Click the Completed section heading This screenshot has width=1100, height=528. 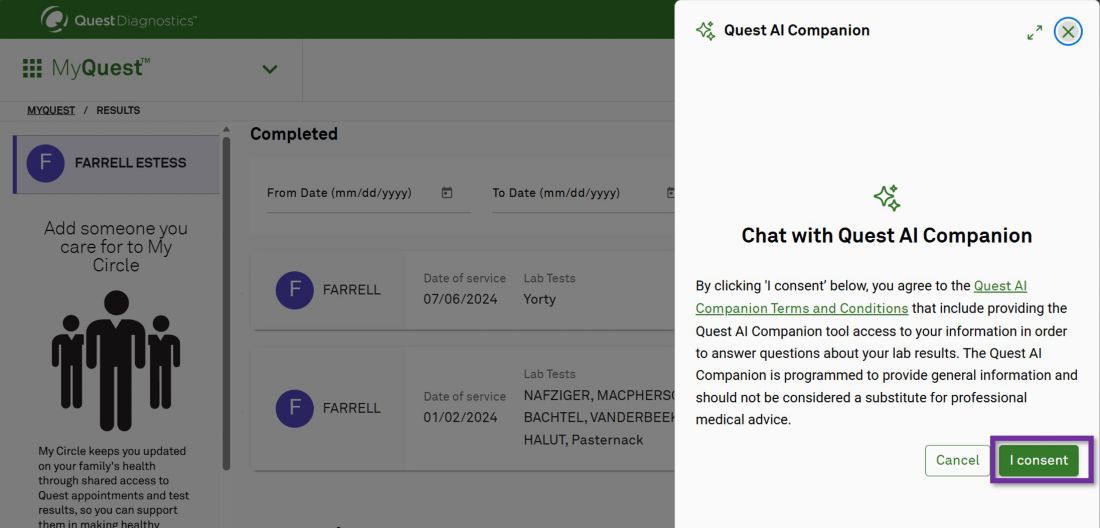[x=294, y=134]
